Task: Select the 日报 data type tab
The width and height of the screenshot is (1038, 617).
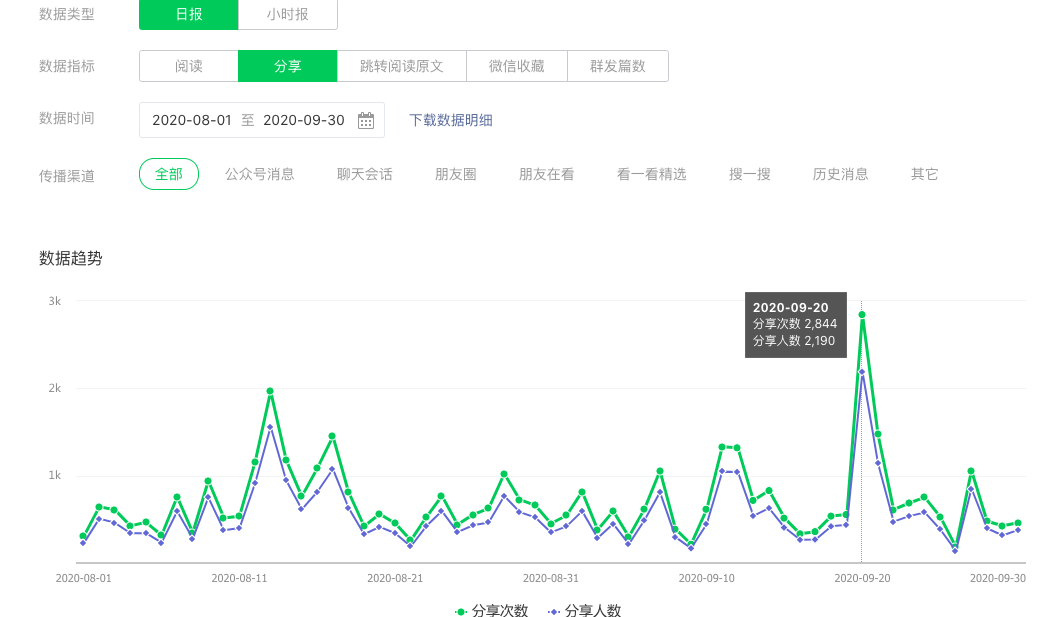Action: pos(189,15)
